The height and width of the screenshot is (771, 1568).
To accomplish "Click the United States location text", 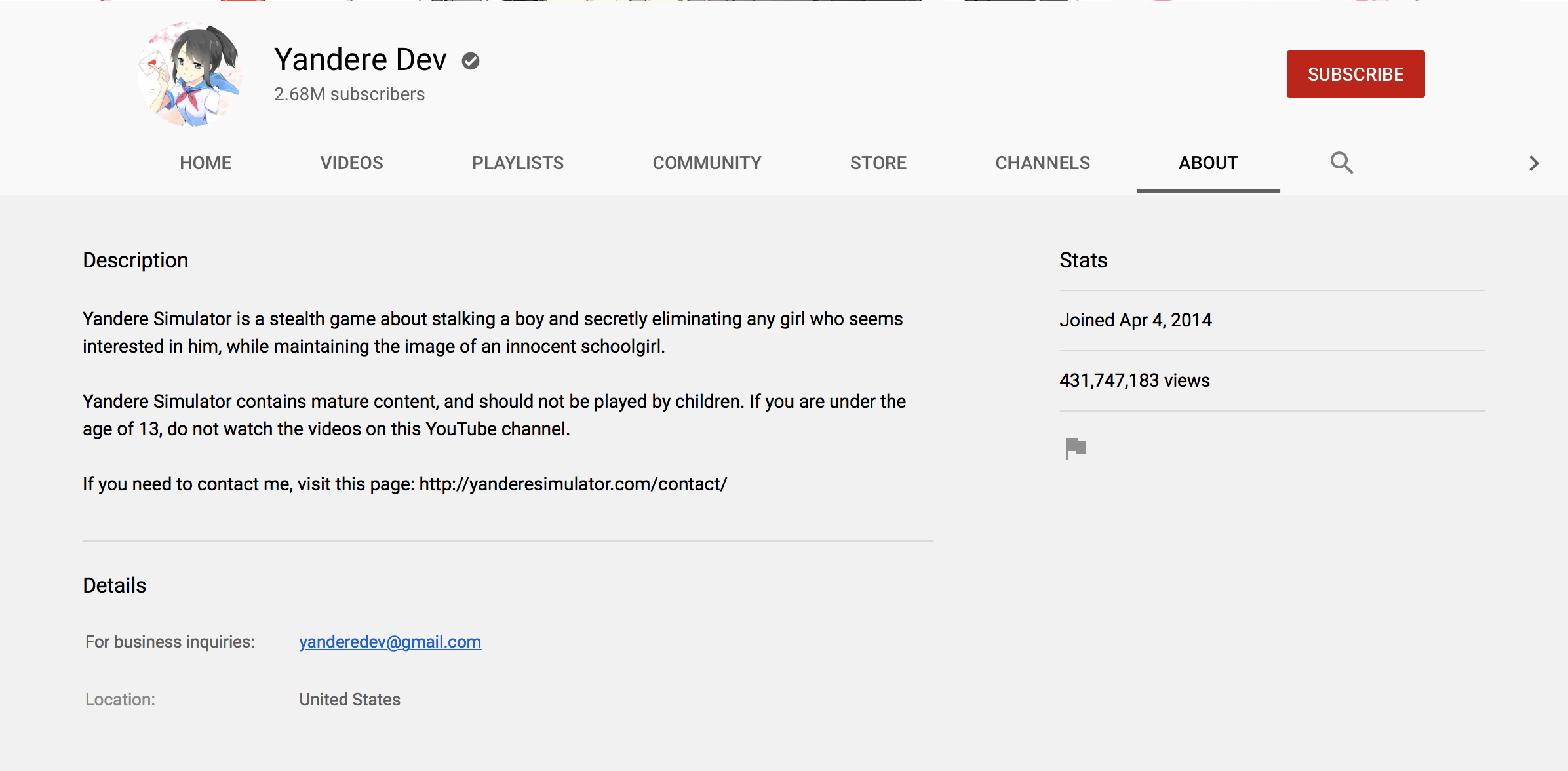I will tap(349, 700).
